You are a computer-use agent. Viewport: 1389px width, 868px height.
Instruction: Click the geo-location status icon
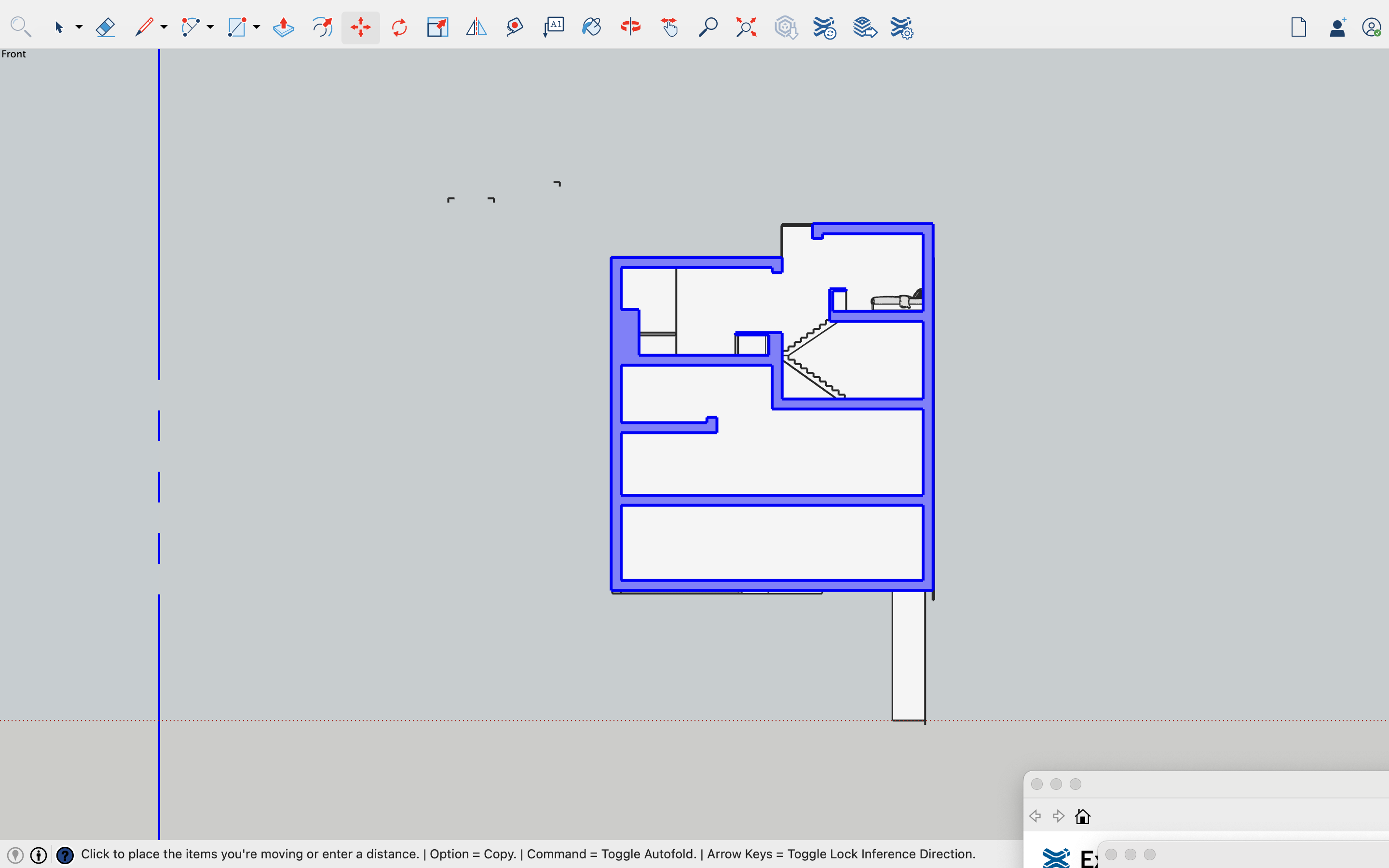pos(15,855)
